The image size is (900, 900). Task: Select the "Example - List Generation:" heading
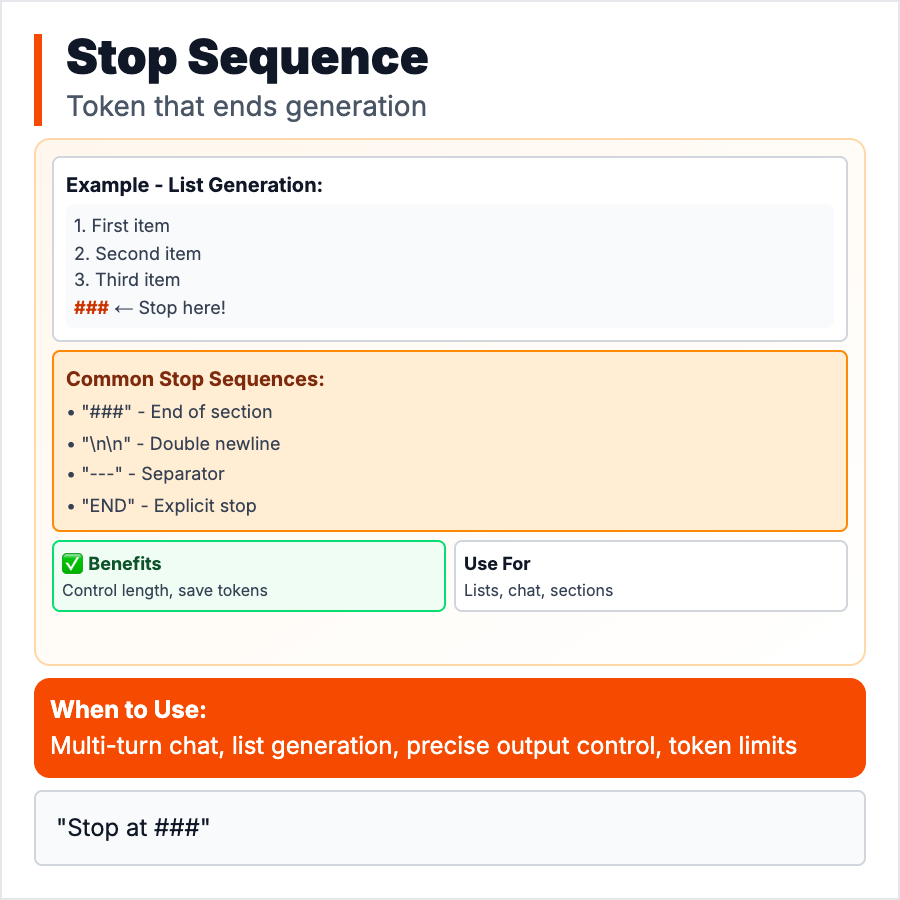[x=194, y=185]
